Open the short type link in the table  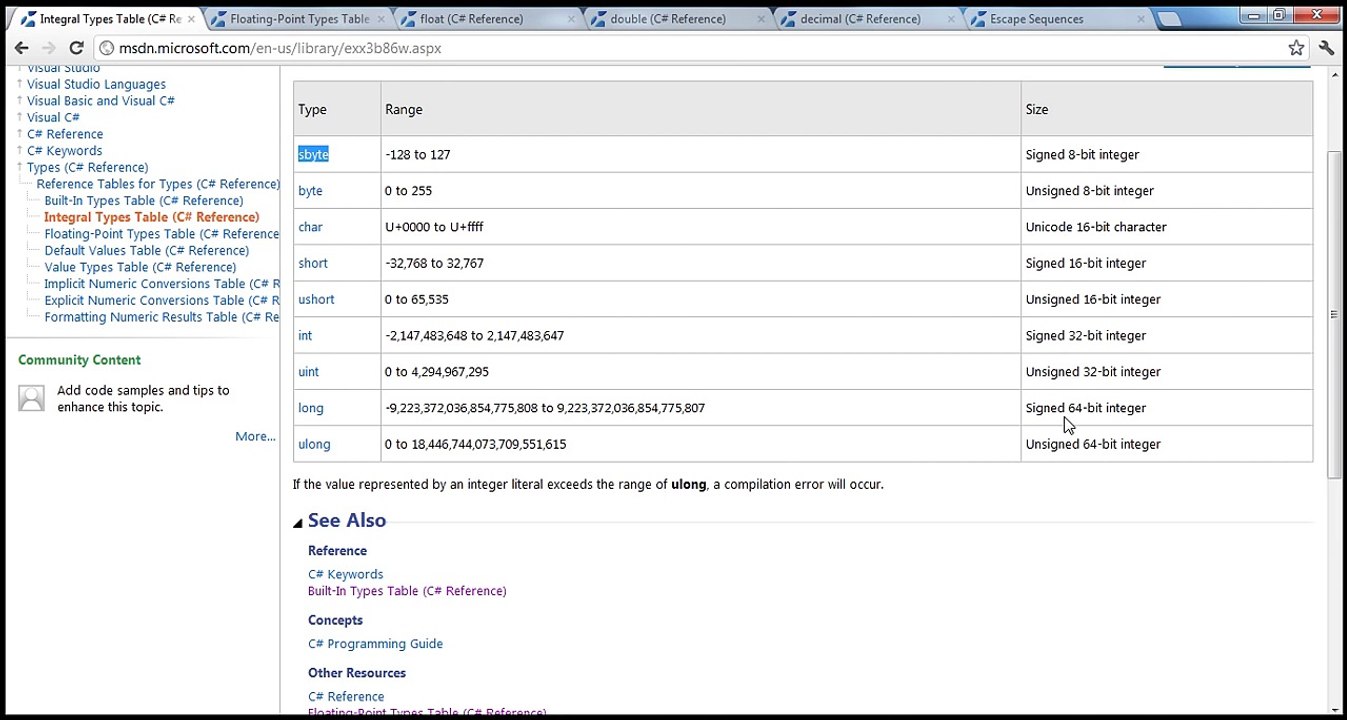313,263
